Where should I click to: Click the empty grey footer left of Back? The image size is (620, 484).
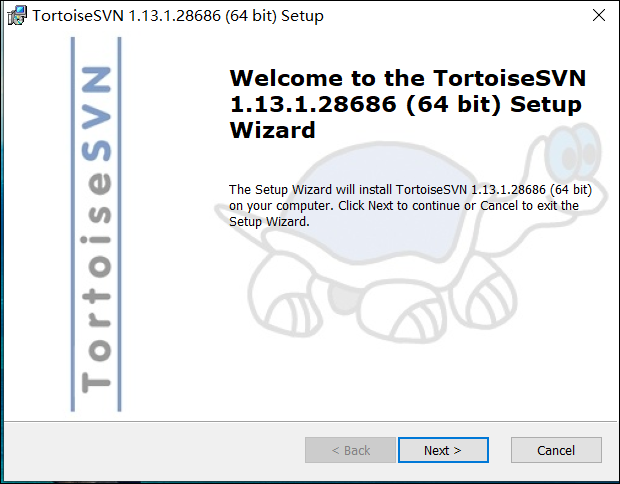154,451
